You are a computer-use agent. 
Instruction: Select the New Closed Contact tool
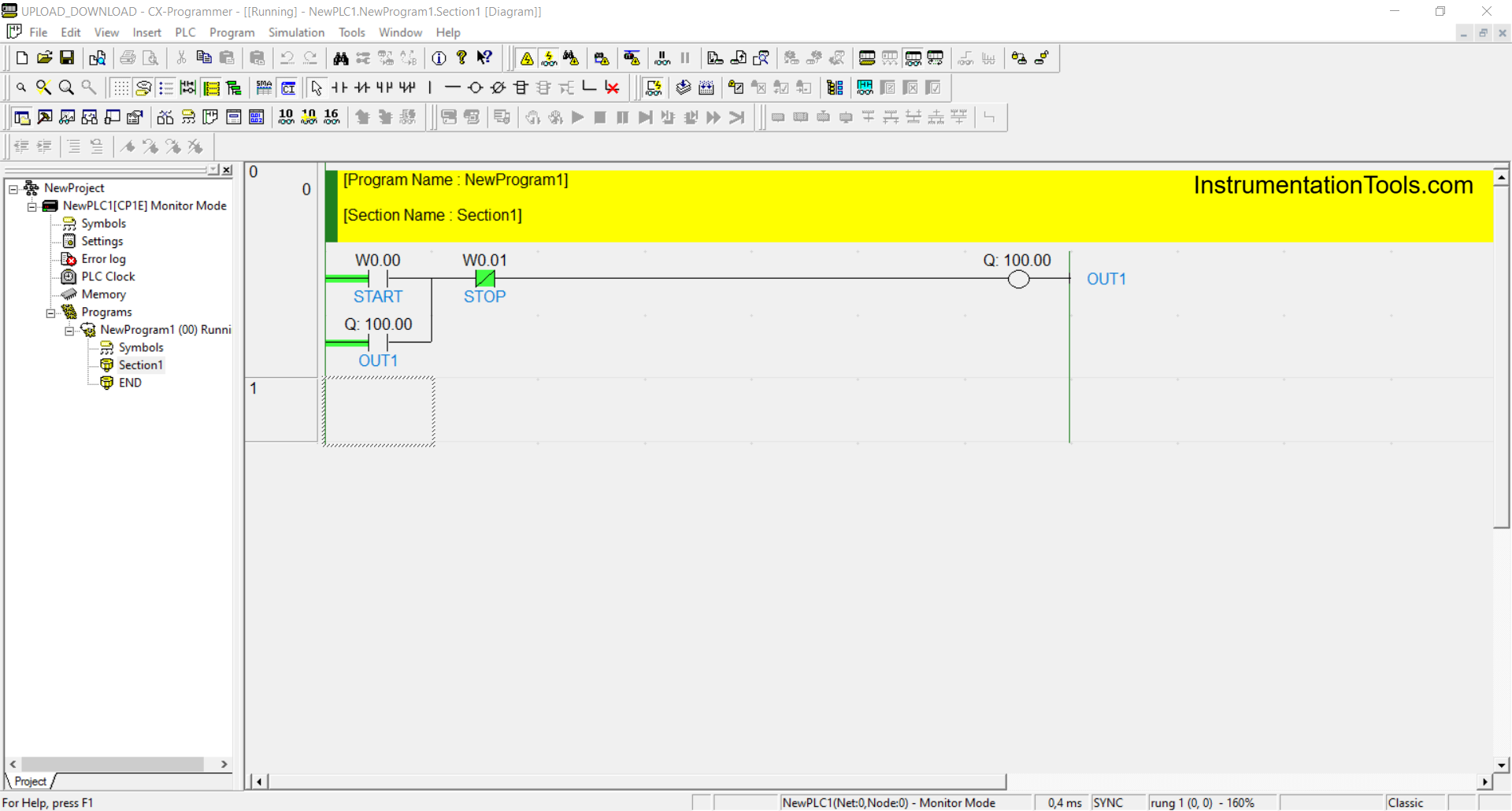click(x=362, y=87)
